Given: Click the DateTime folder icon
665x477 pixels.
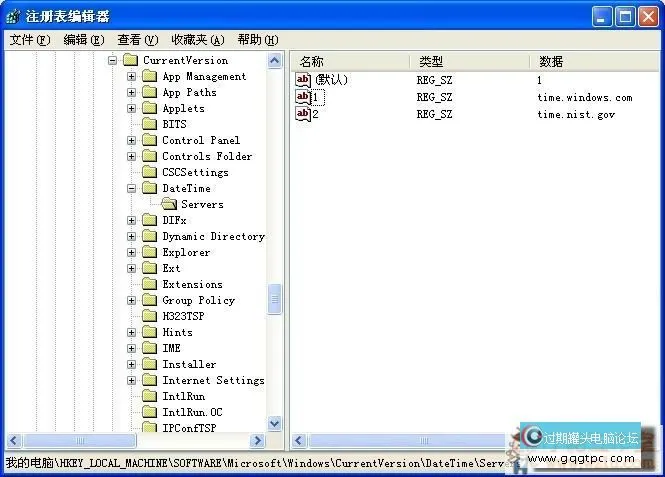Looking at the screenshot, I should click(149, 188).
